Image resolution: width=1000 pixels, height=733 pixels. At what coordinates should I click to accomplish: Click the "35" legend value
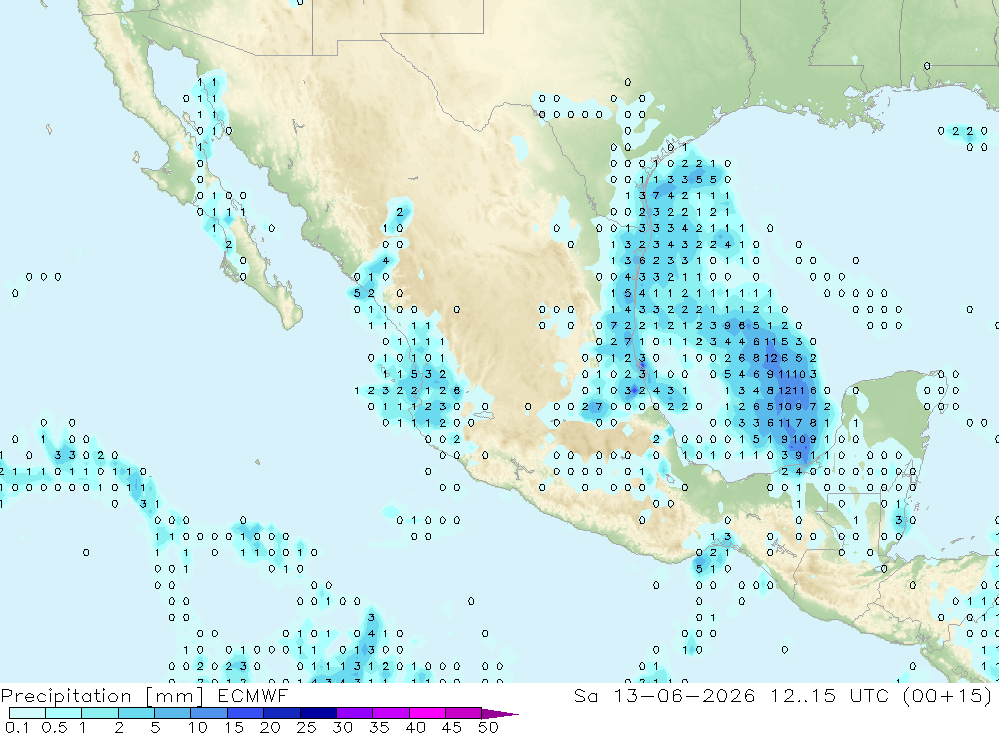pos(379,727)
